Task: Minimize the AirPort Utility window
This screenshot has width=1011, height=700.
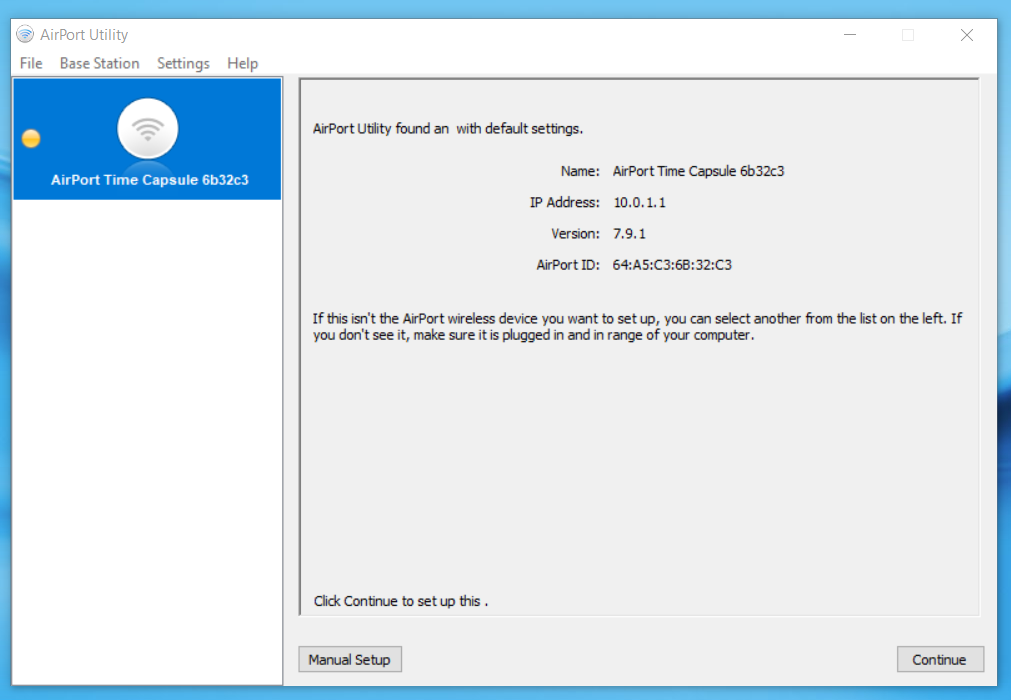Action: (x=850, y=35)
